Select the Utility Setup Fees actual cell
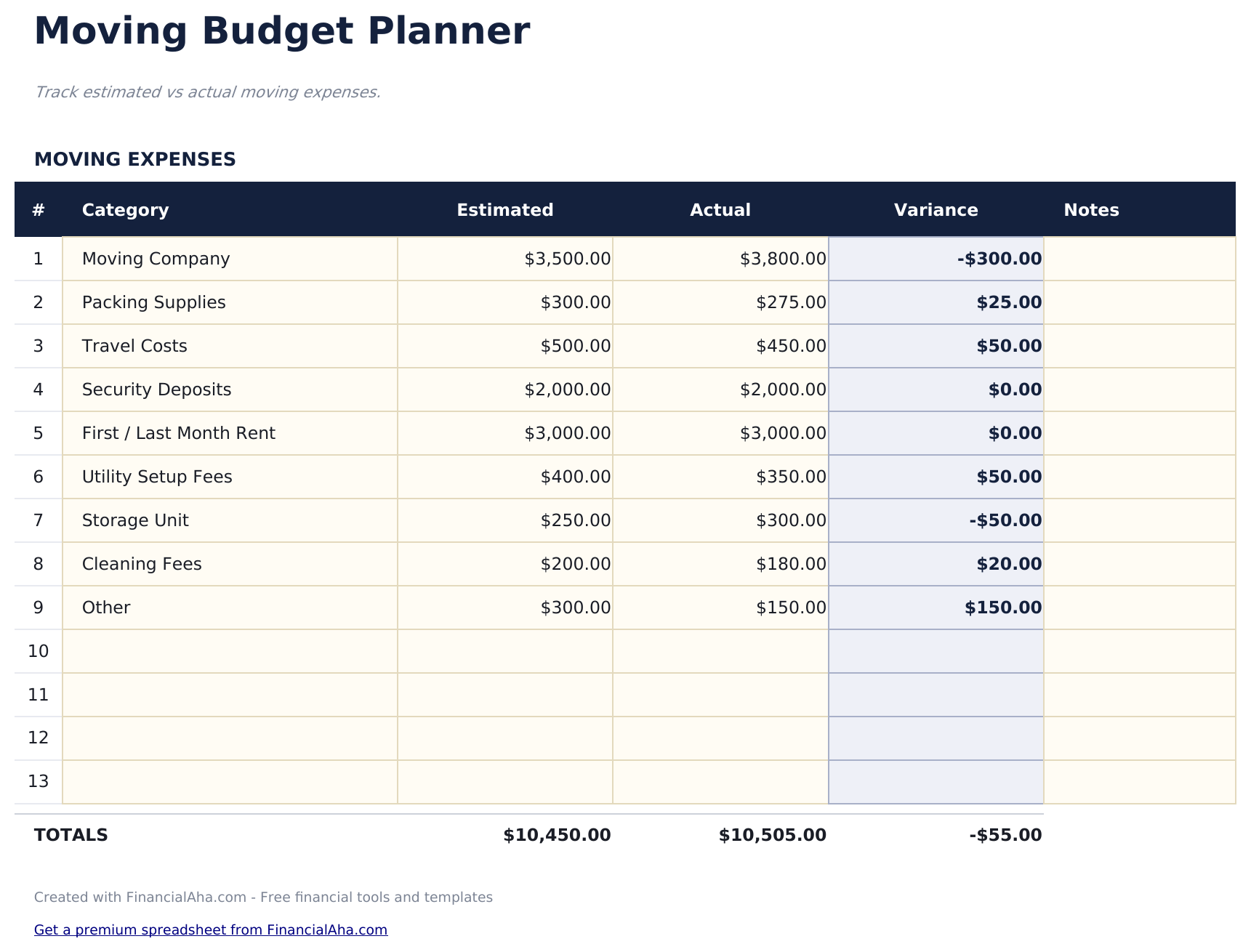This screenshot has width=1251, height=952. (720, 477)
